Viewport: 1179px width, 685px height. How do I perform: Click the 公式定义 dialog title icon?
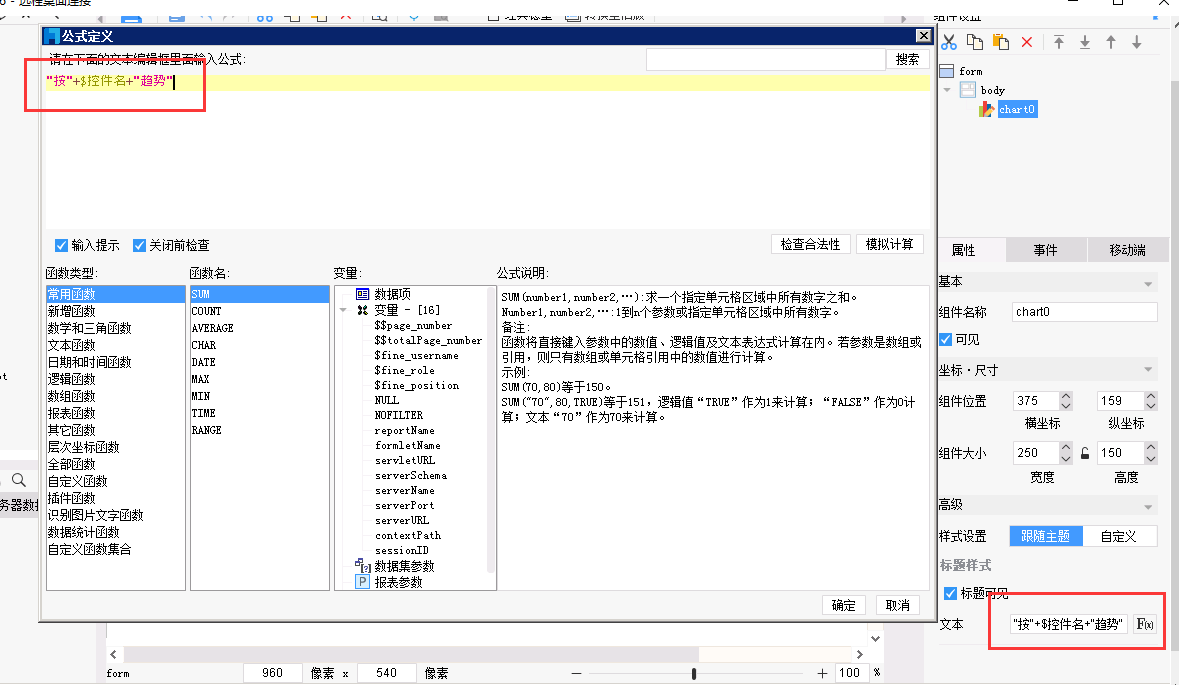[x=51, y=36]
